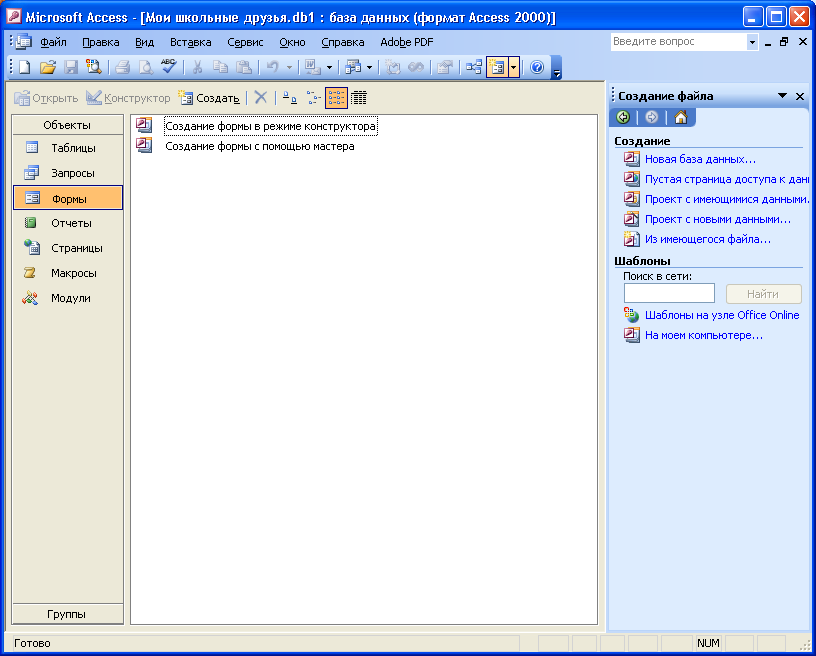This screenshot has width=816, height=656.
Task: Select the Макросы object category
Action: (x=68, y=273)
